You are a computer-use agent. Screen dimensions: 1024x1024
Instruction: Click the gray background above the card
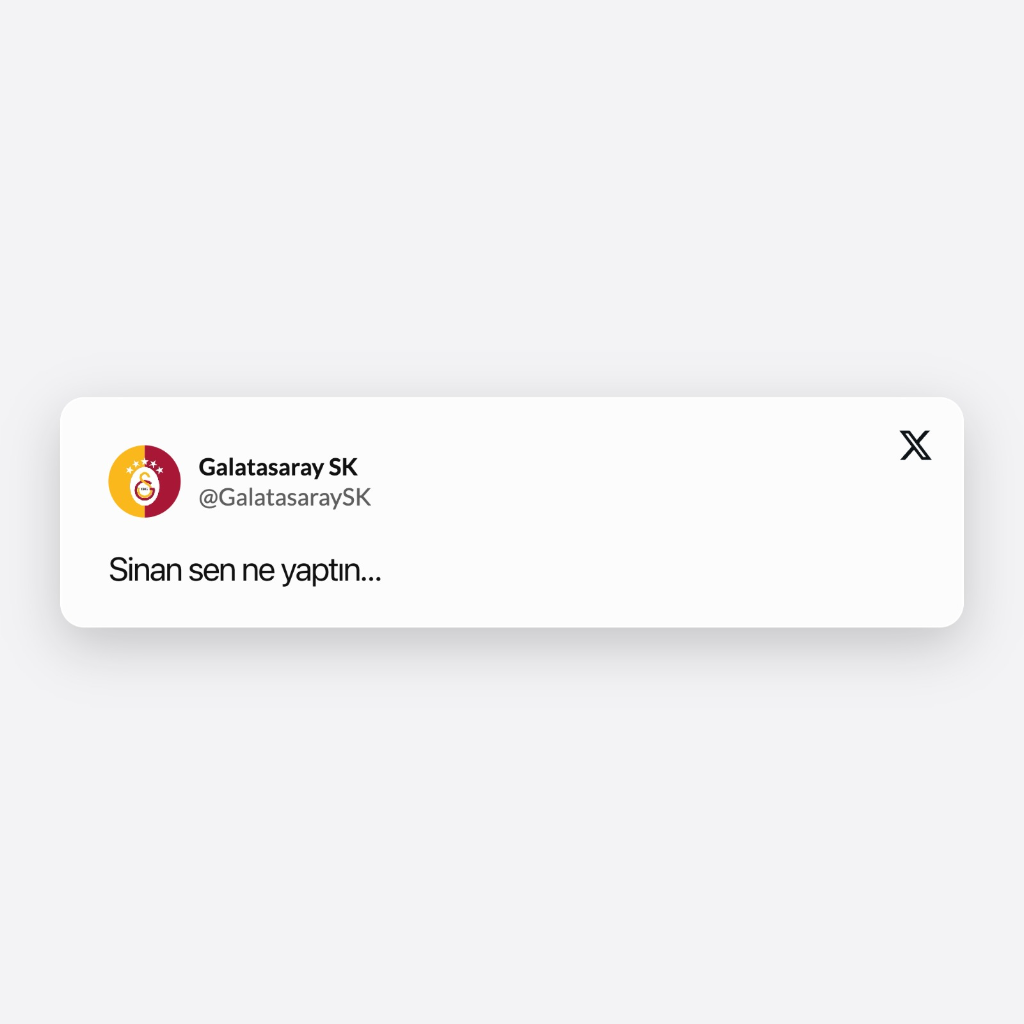(512, 196)
